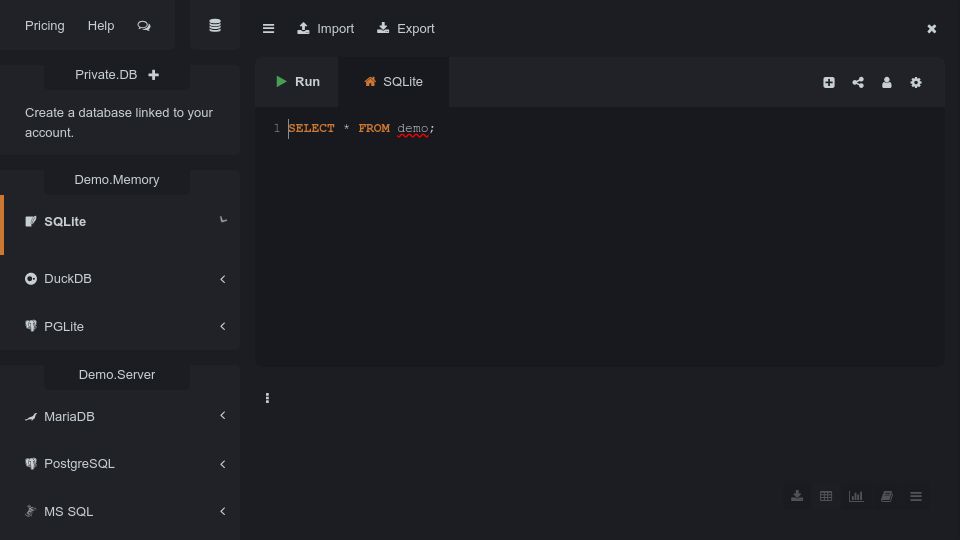Open settings gear icon
Image resolution: width=960 pixels, height=540 pixels.
point(916,82)
